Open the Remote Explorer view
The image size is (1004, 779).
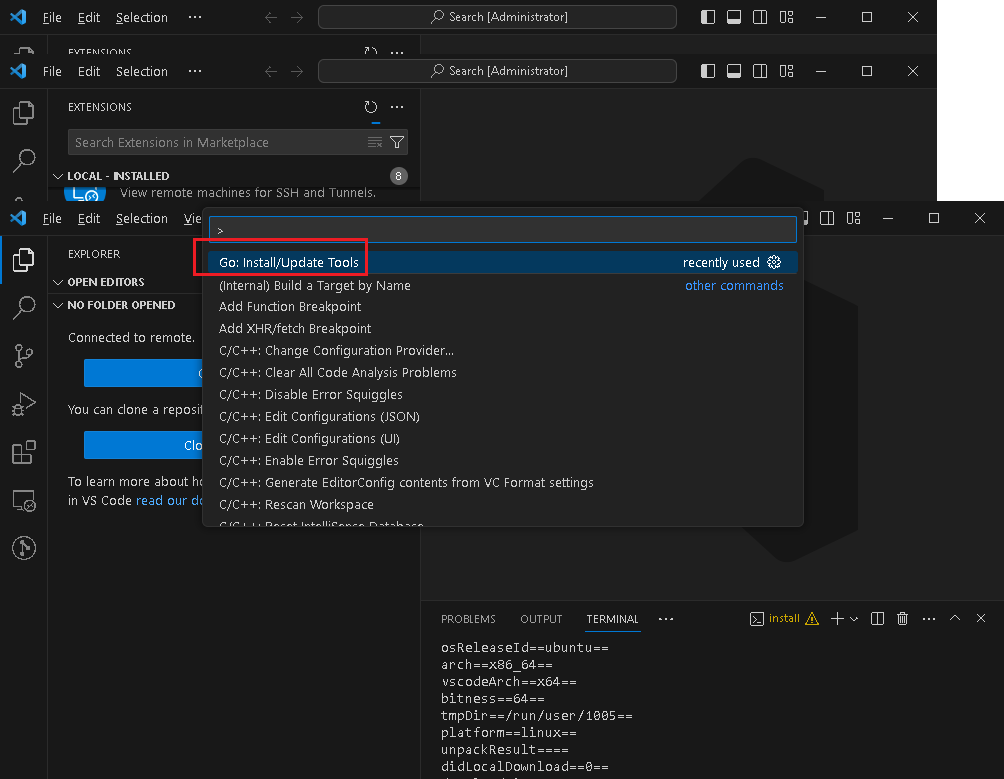(x=23, y=500)
